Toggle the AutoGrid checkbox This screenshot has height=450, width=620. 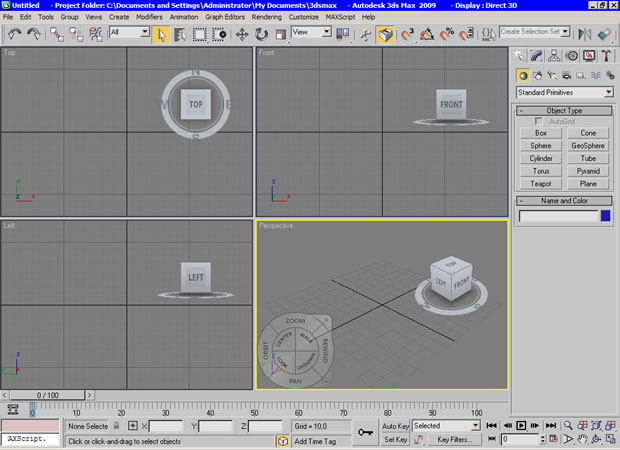pos(540,121)
